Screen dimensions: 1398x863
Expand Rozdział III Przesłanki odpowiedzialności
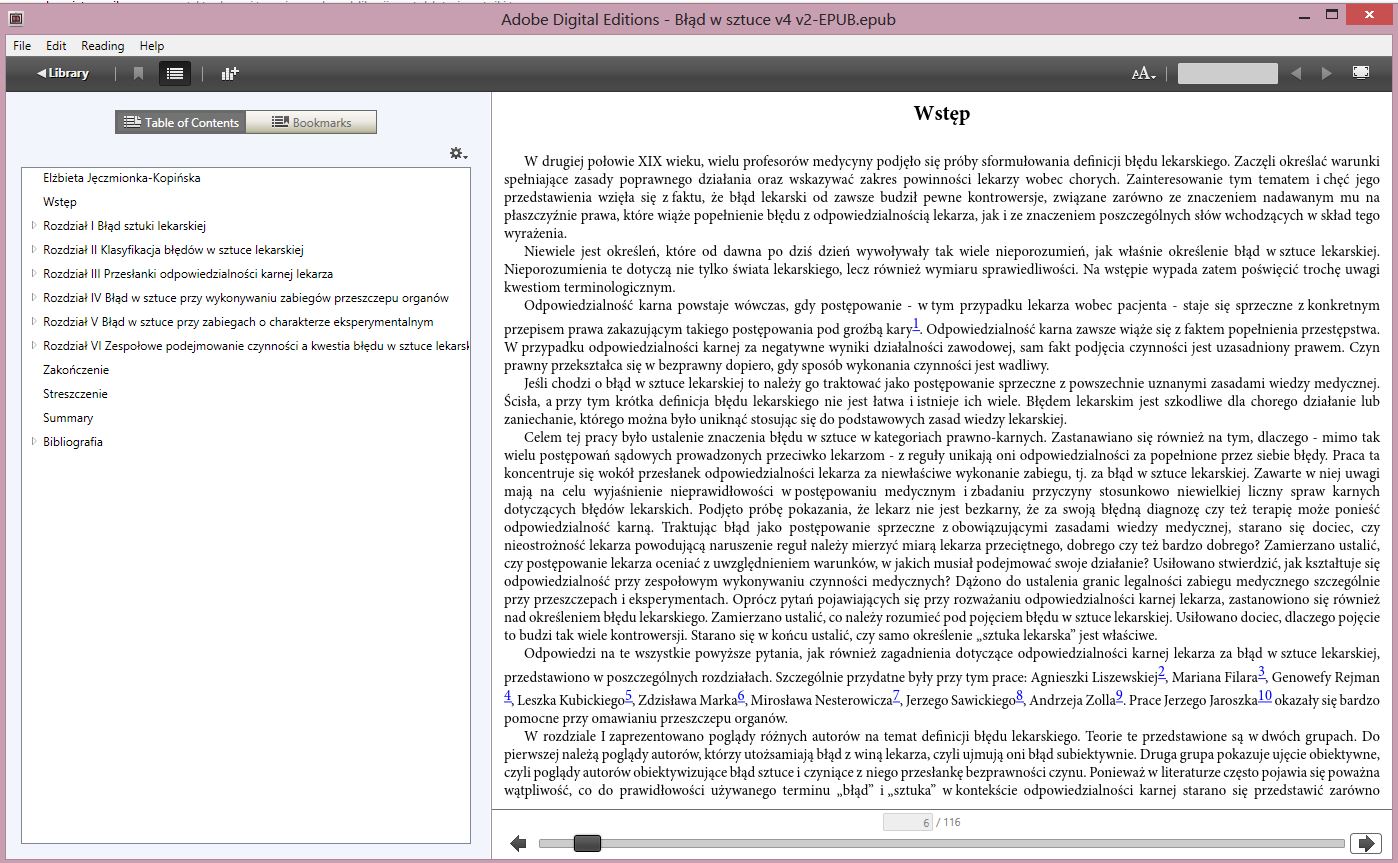pyautogui.click(x=34, y=274)
